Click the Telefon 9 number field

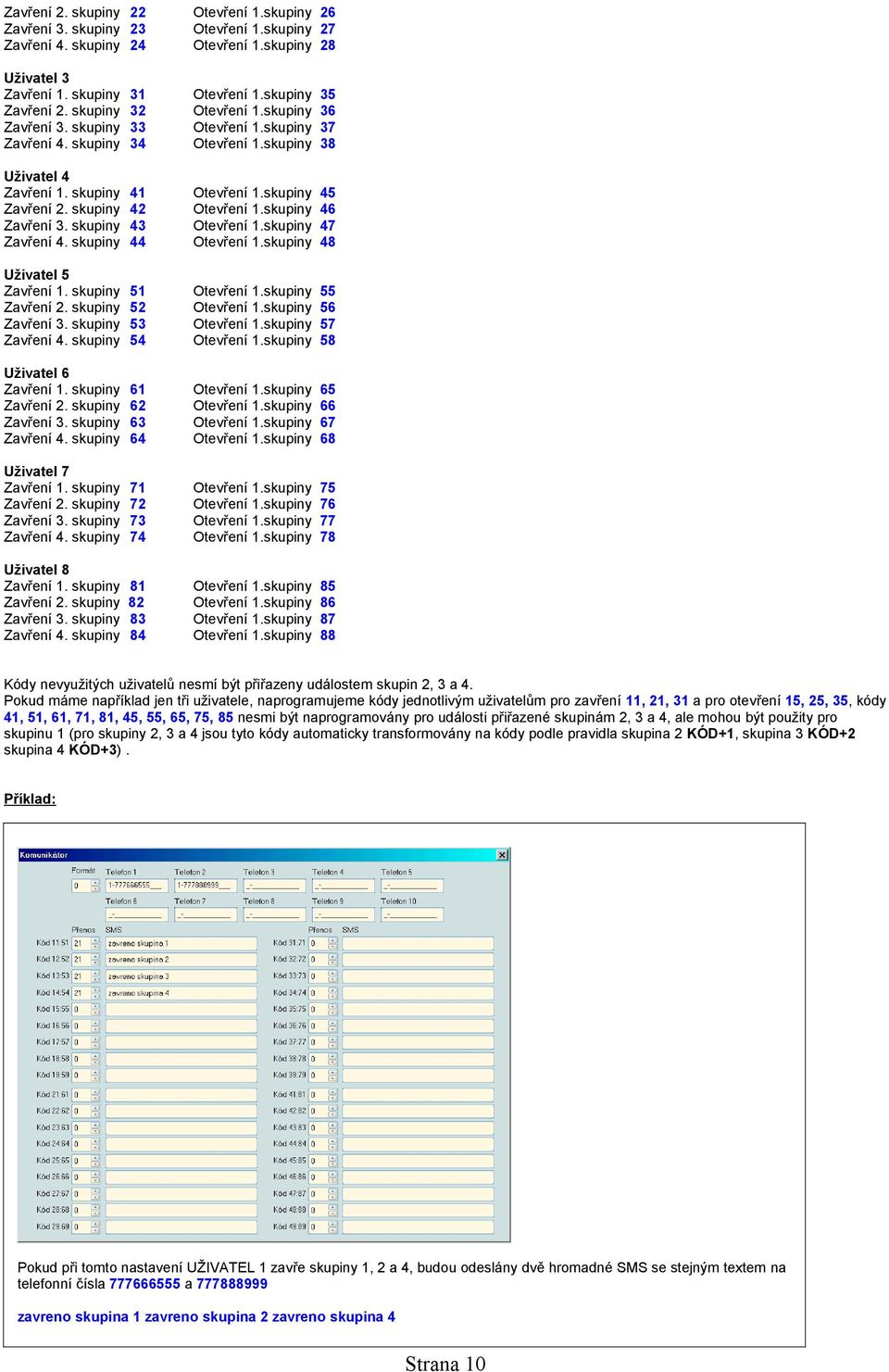click(343, 914)
